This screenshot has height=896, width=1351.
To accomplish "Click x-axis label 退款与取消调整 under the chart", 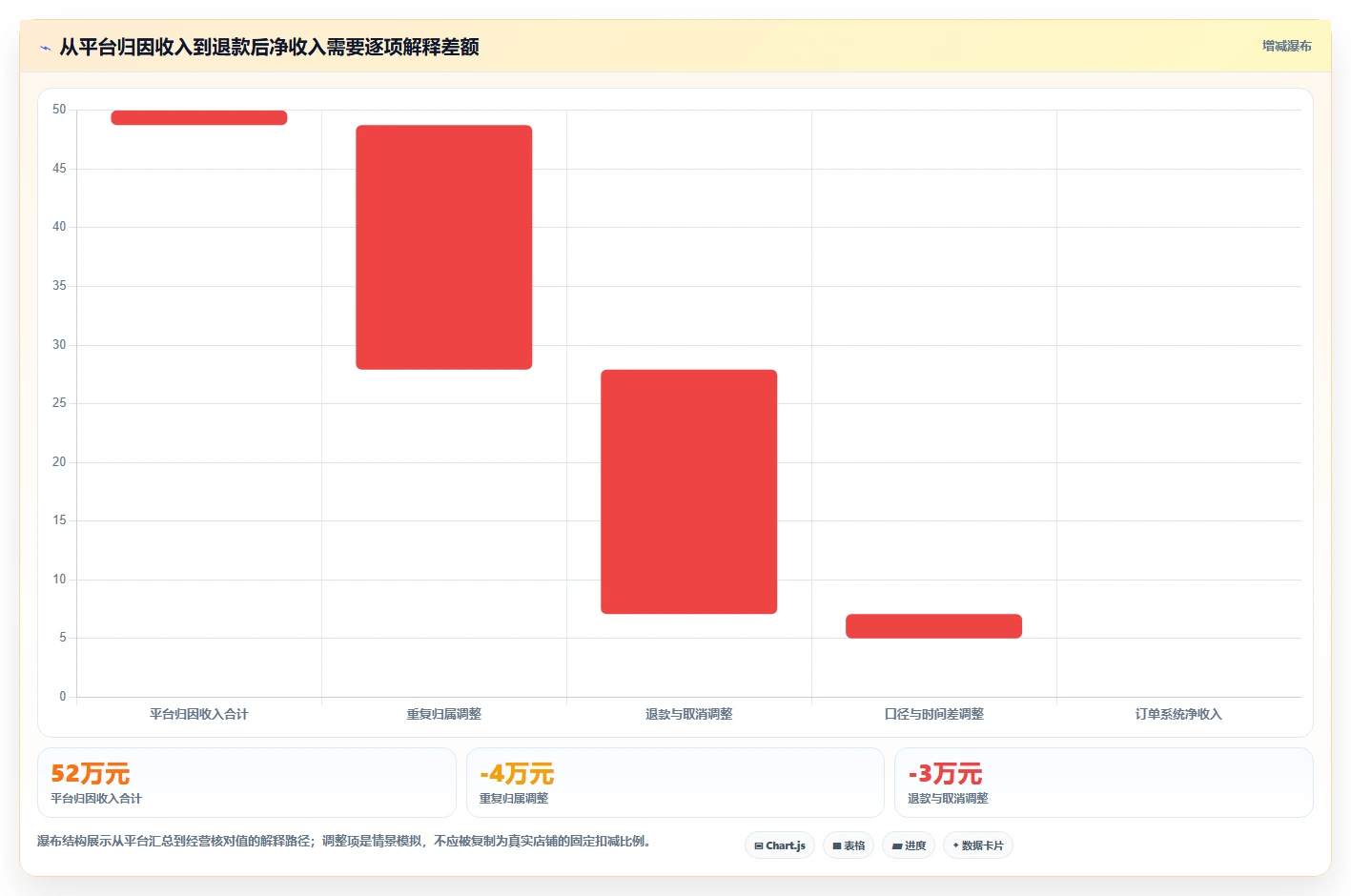I will (688, 714).
